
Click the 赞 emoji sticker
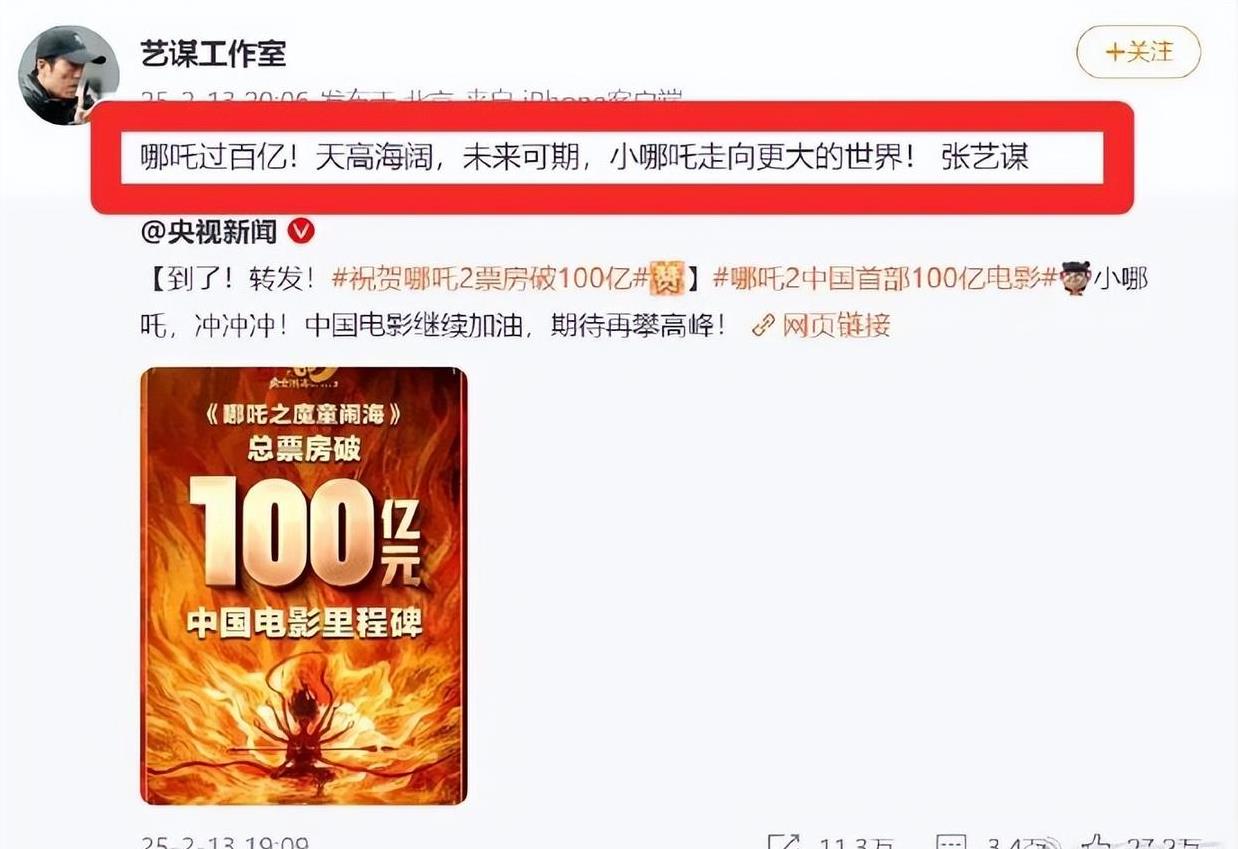[667, 279]
